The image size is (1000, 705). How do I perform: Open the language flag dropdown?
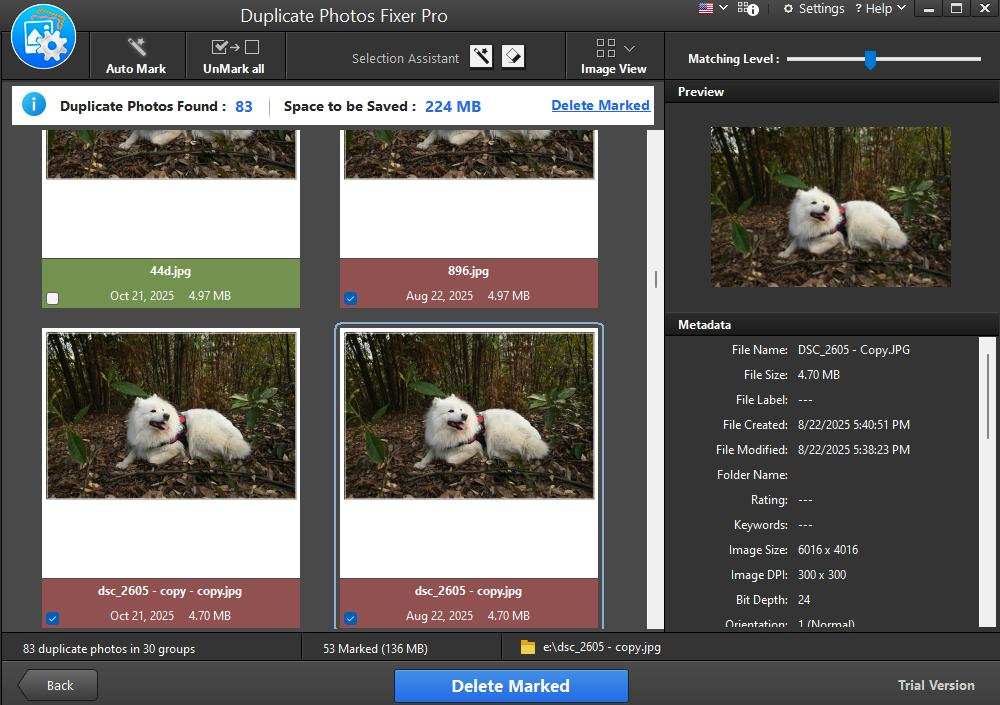click(713, 8)
